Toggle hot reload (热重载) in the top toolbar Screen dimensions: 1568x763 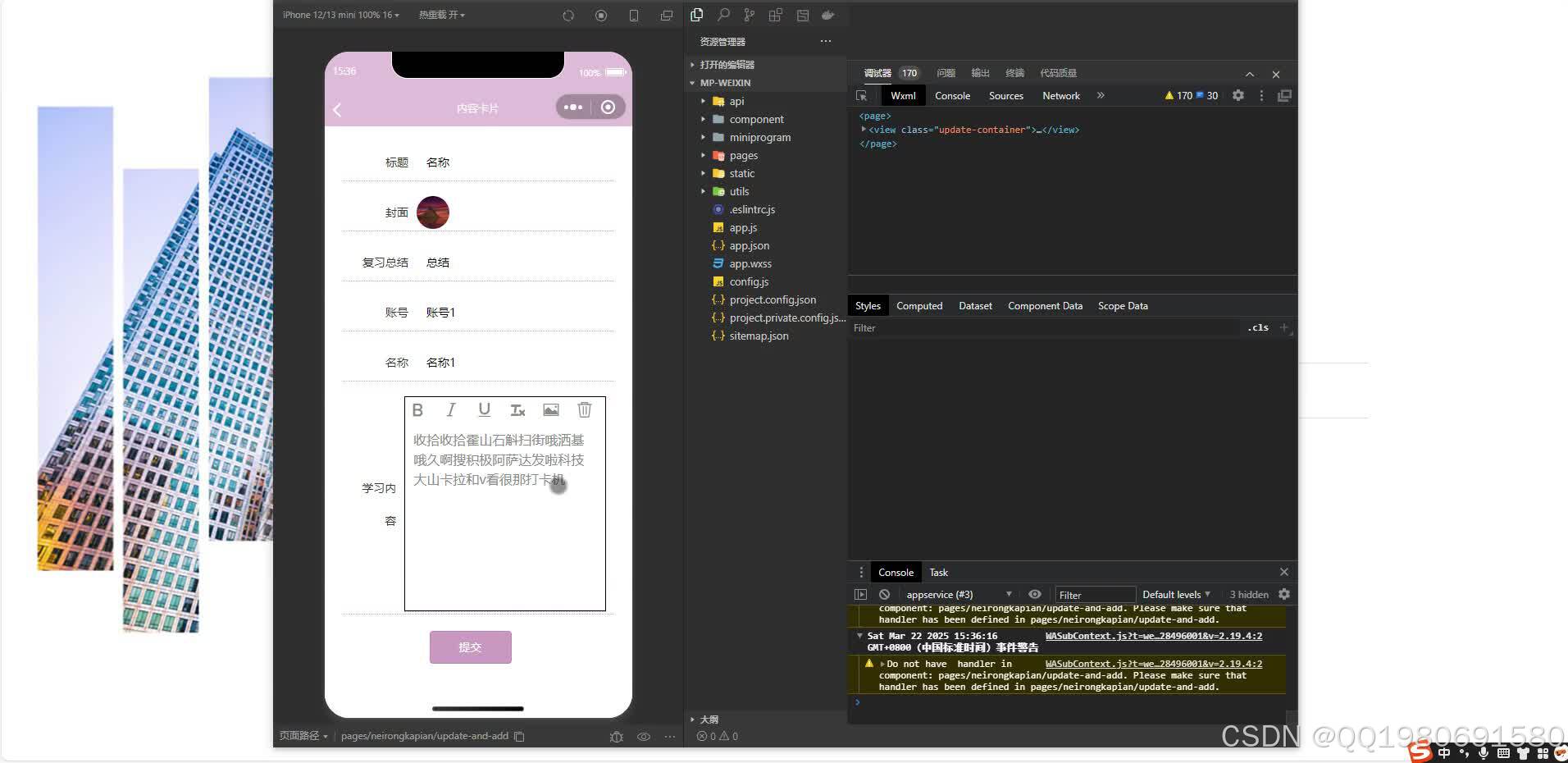[x=440, y=14]
